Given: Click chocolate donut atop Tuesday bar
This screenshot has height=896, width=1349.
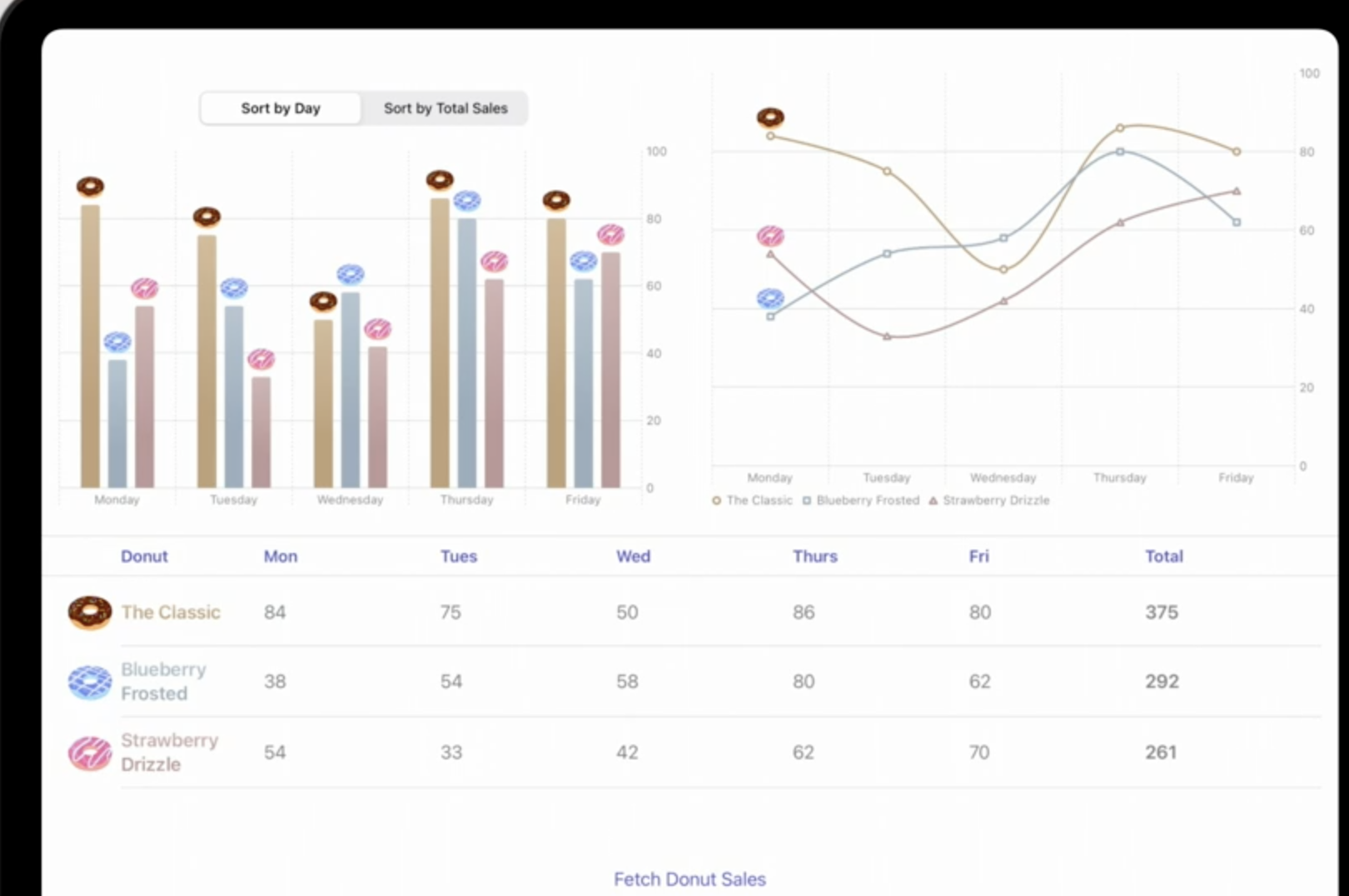Looking at the screenshot, I should [x=207, y=217].
